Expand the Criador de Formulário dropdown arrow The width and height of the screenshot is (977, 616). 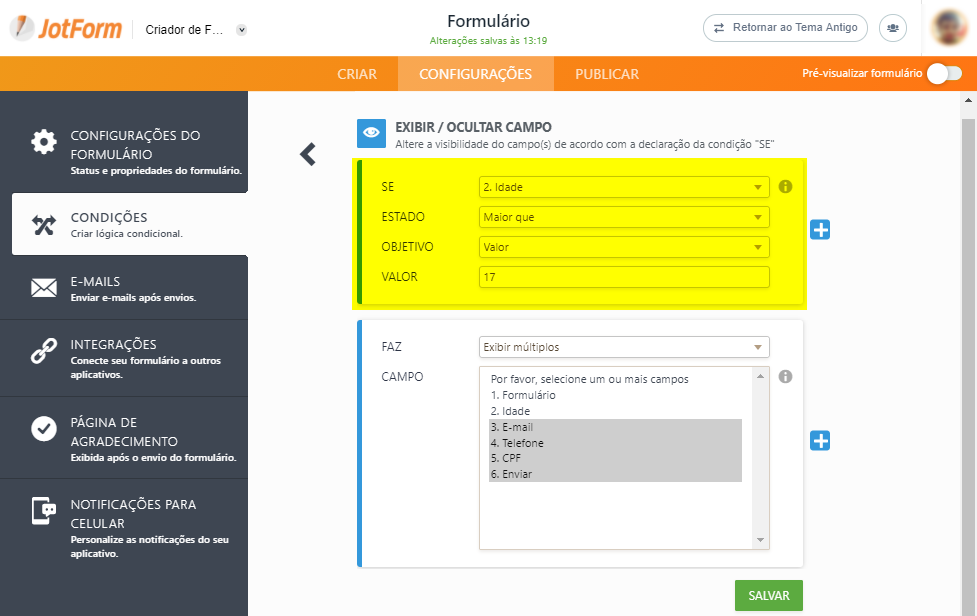coord(241,30)
